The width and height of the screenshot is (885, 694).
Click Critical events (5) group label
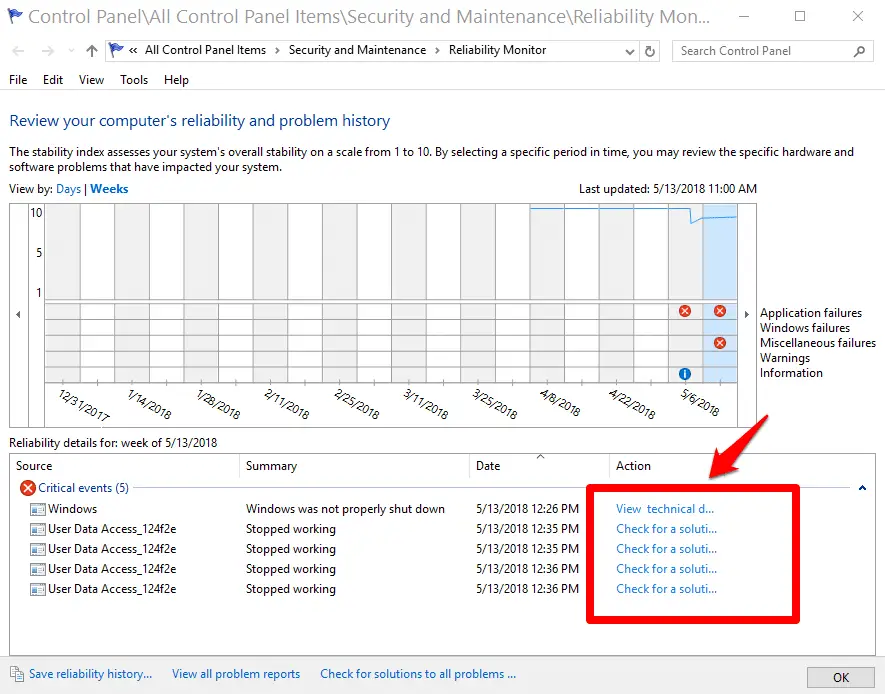click(x=84, y=488)
